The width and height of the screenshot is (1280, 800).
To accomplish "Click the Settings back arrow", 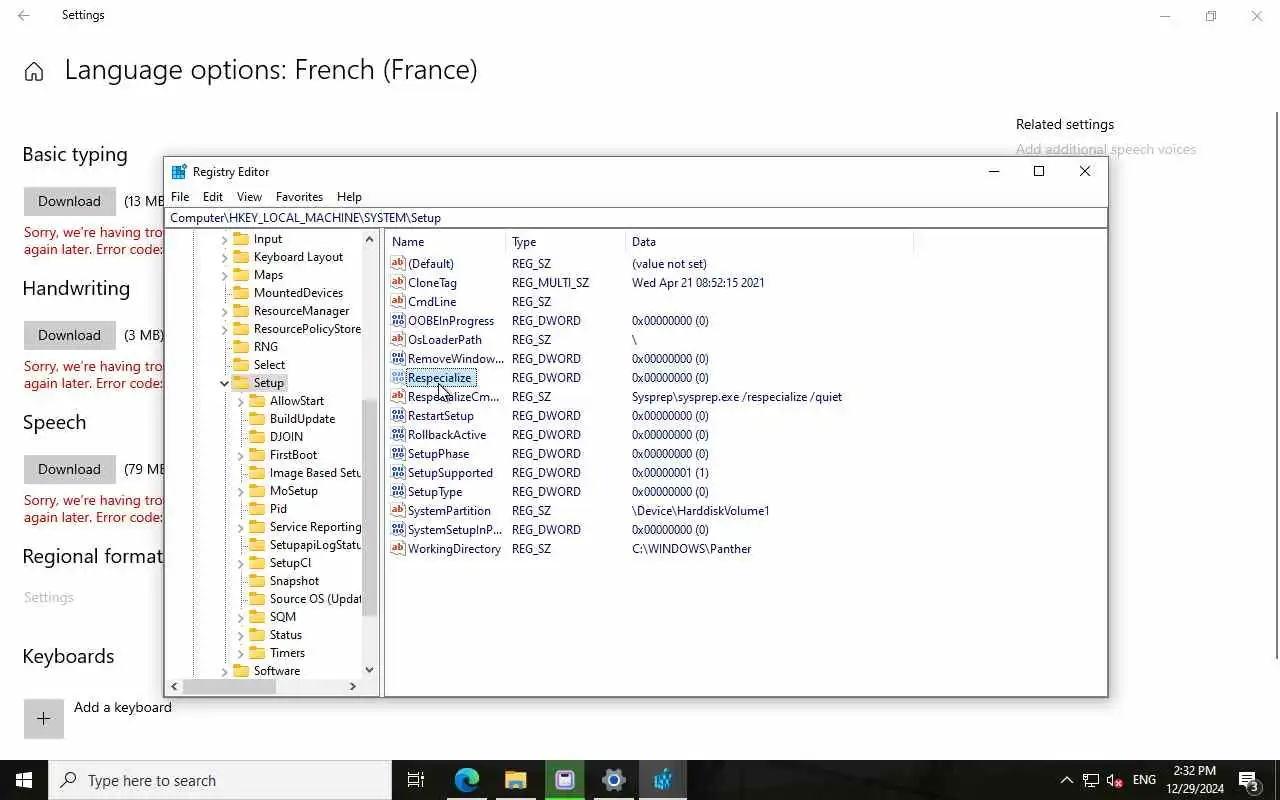I will pyautogui.click(x=24, y=16).
